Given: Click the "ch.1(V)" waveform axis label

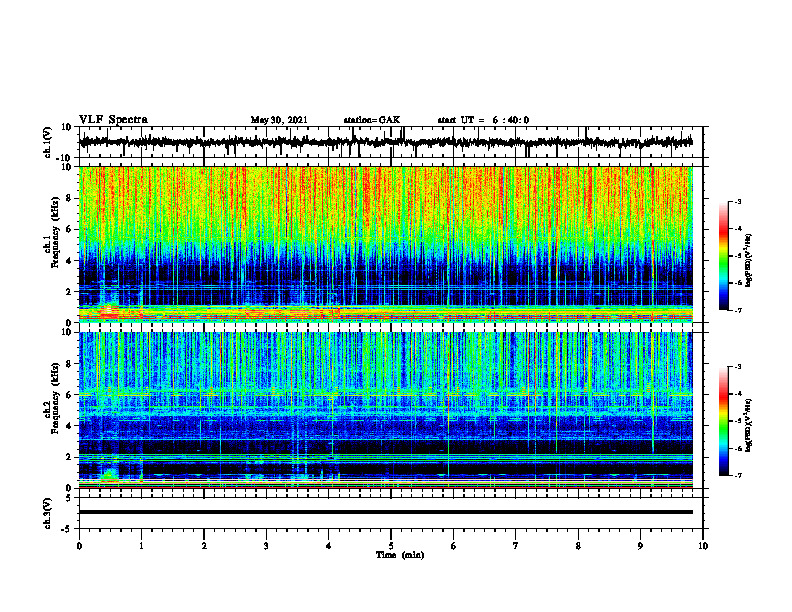Looking at the screenshot, I should point(48,141).
